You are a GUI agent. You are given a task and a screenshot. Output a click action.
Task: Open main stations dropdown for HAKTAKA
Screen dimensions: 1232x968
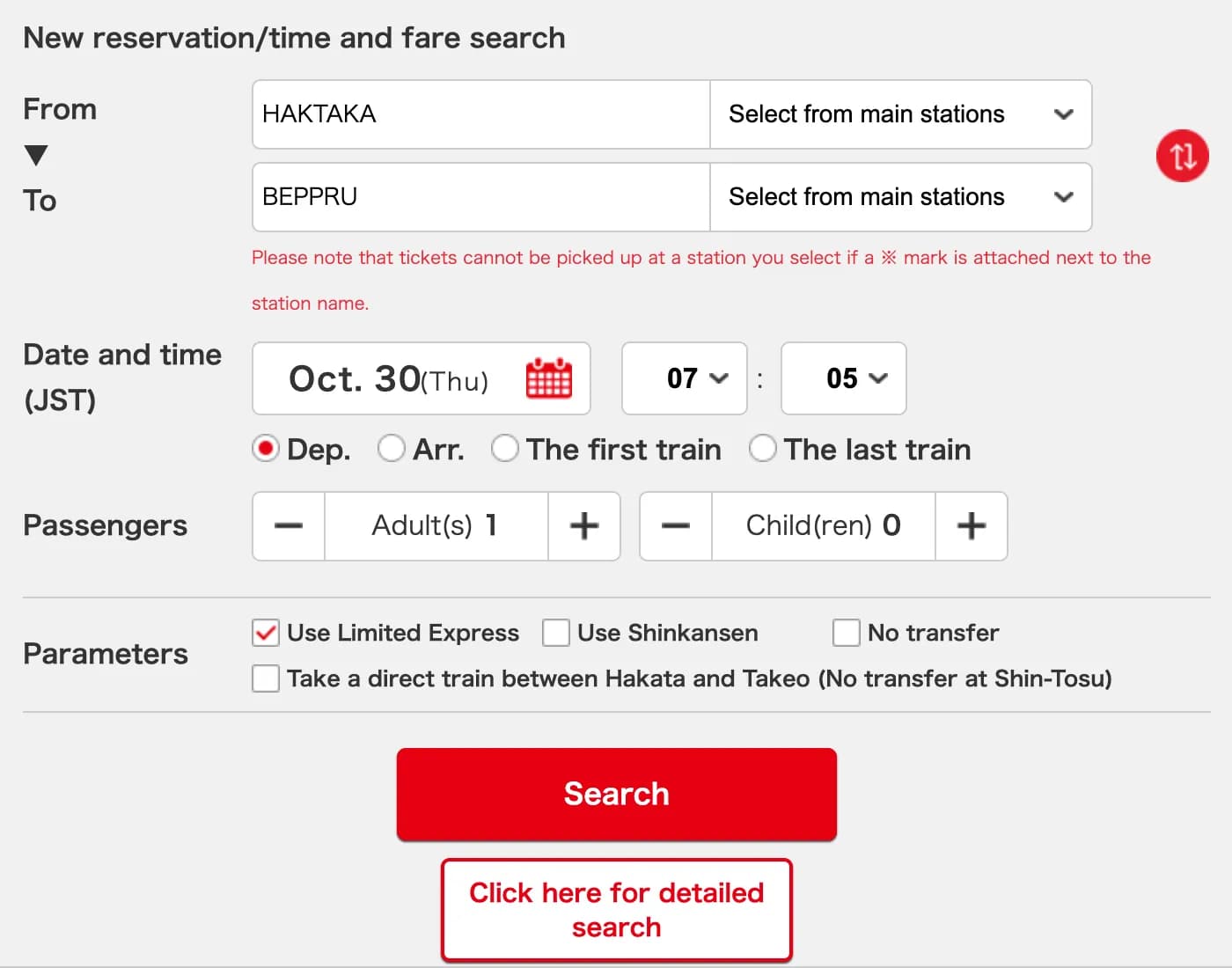click(899, 114)
